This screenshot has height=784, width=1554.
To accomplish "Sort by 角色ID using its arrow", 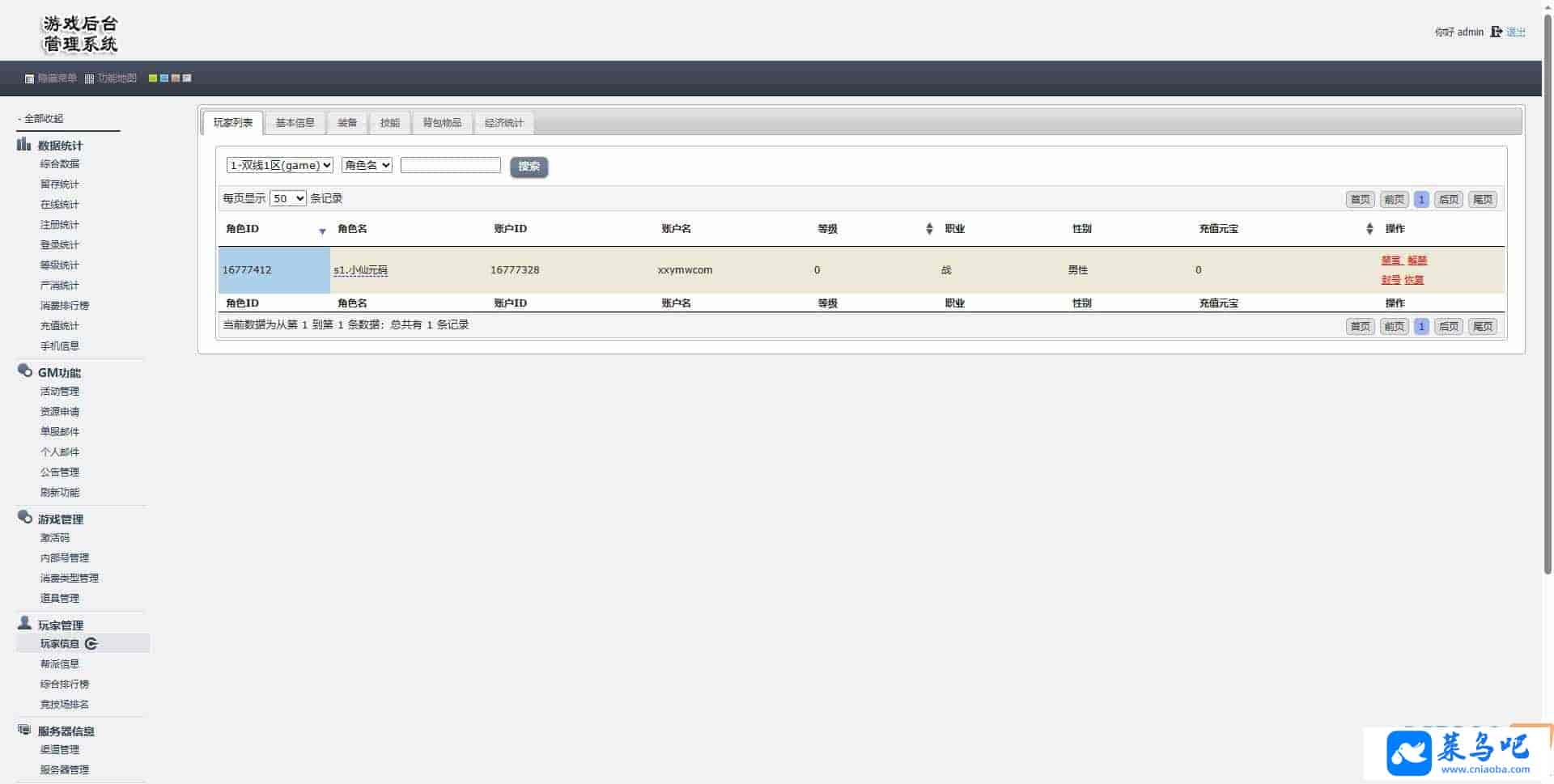I will pos(322,231).
